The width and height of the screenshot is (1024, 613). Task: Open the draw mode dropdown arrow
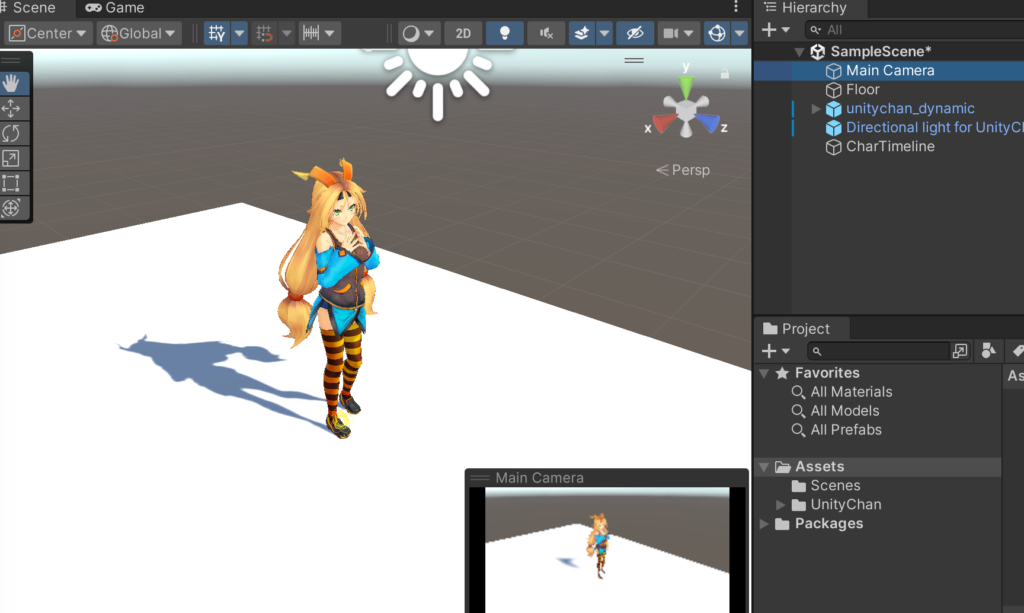tap(429, 33)
